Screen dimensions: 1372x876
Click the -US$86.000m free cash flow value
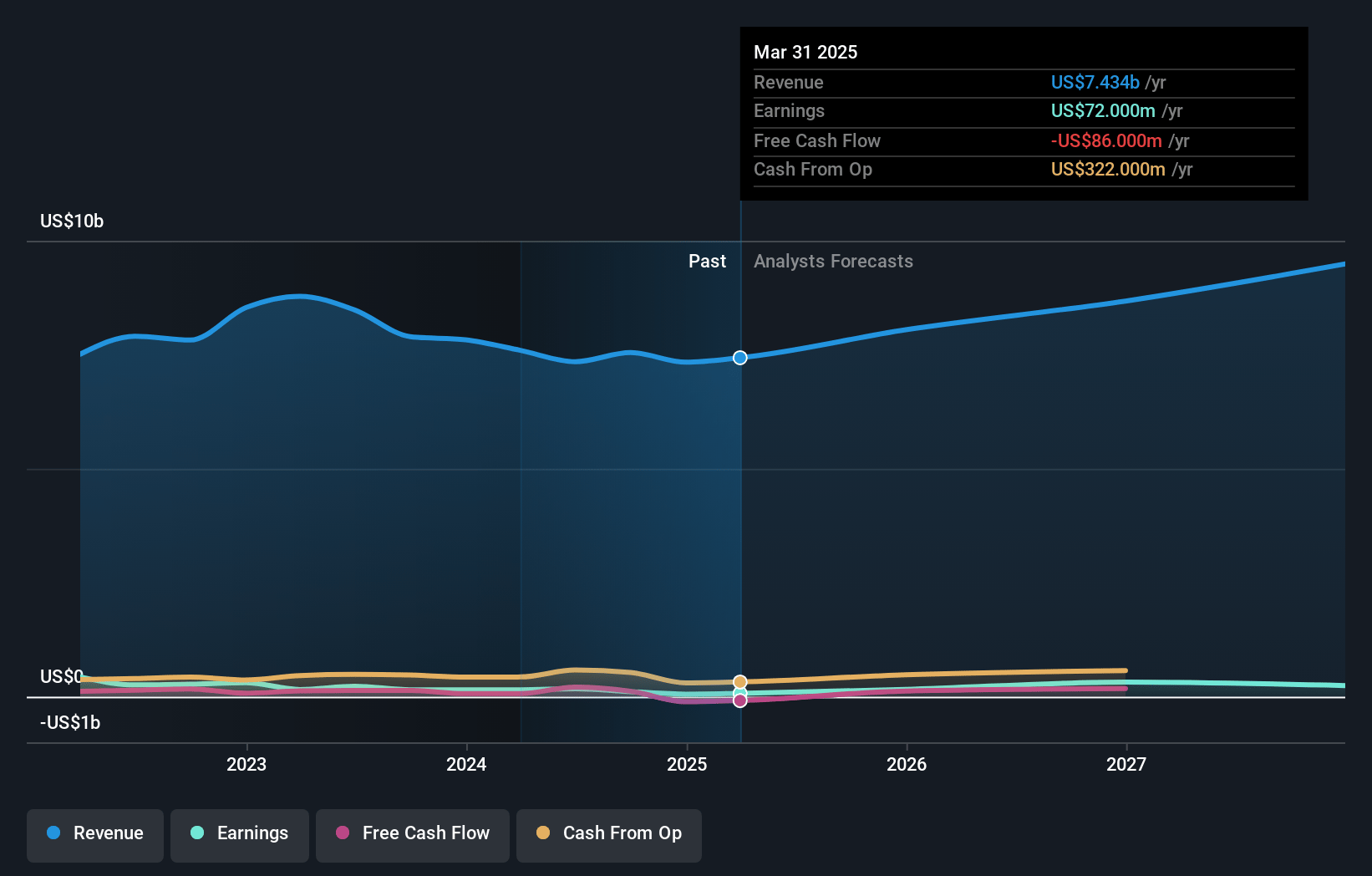pos(1106,141)
